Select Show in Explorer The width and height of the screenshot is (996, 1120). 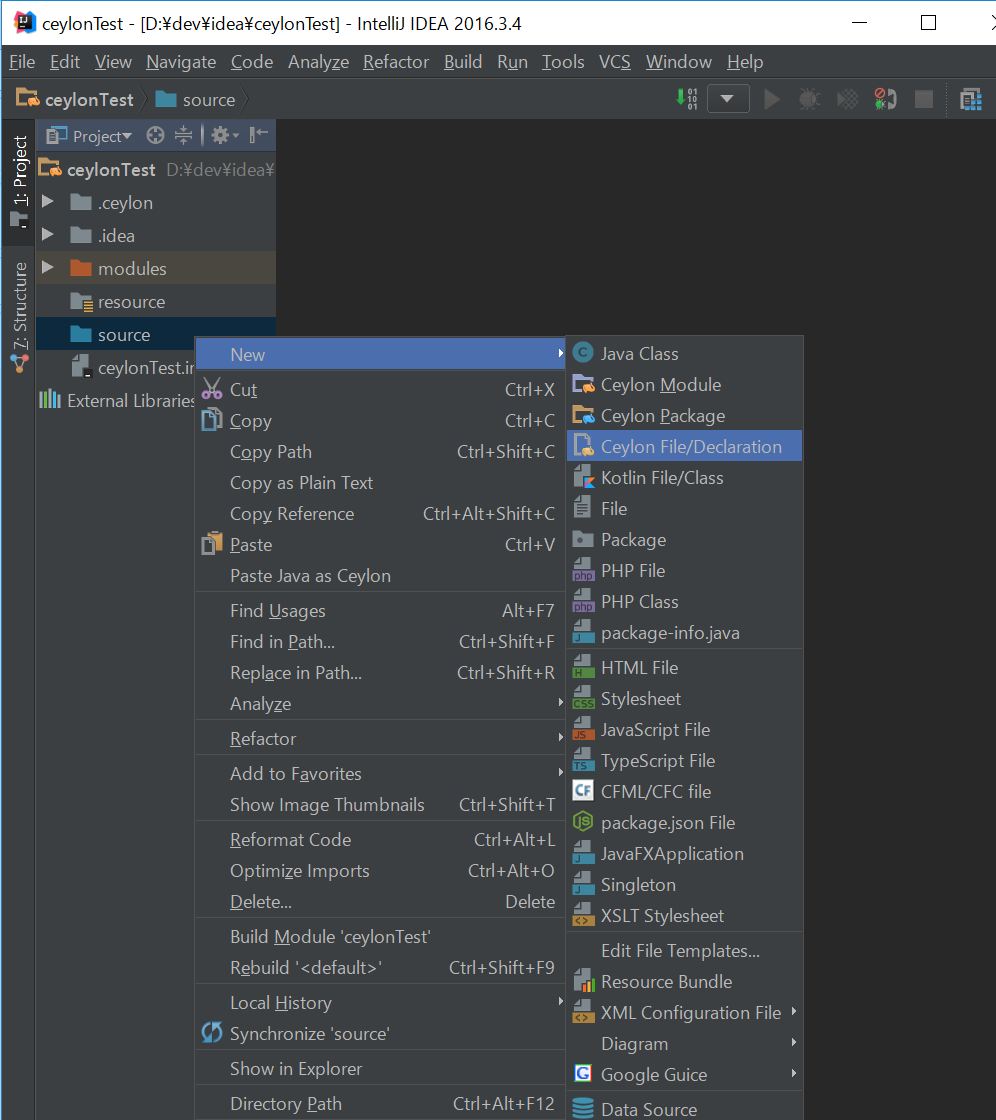click(x=380, y=1069)
